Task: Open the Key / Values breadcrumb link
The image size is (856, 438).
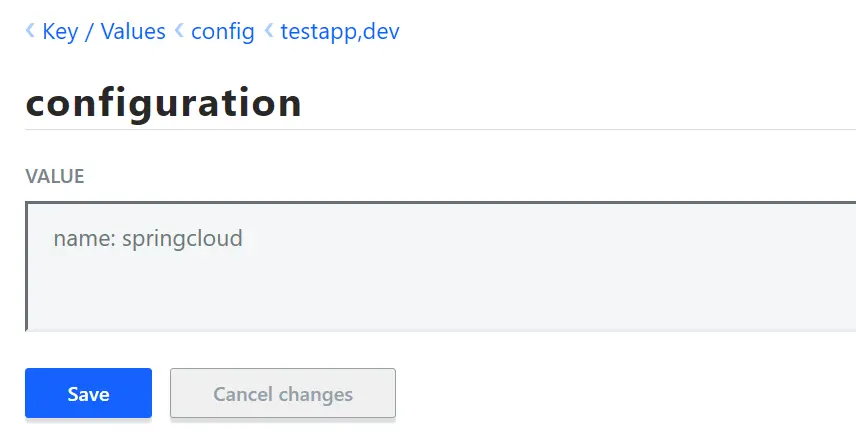Action: (x=104, y=32)
